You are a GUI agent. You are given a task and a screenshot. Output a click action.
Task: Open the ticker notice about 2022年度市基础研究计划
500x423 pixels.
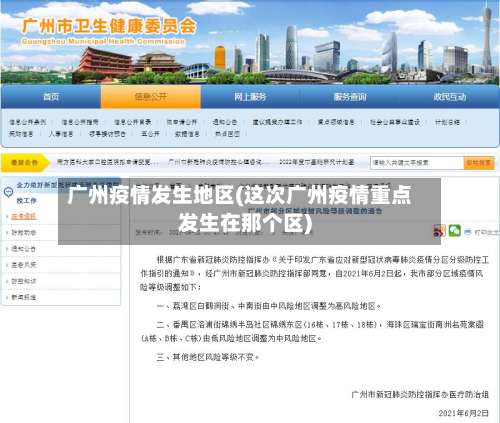coord(317,162)
